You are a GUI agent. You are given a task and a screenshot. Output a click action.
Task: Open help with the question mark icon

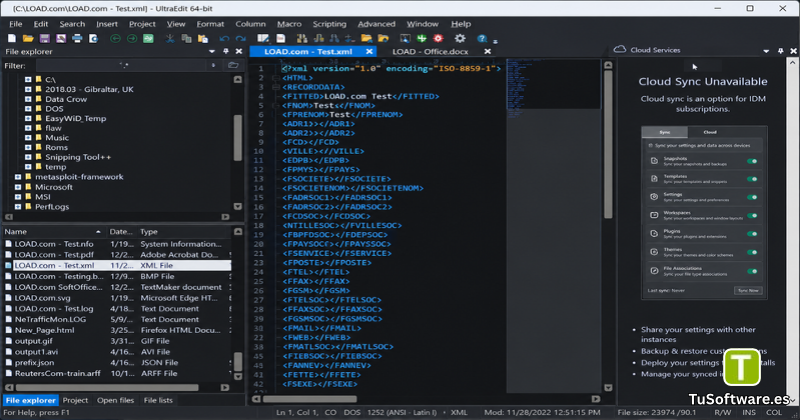(x=482, y=38)
